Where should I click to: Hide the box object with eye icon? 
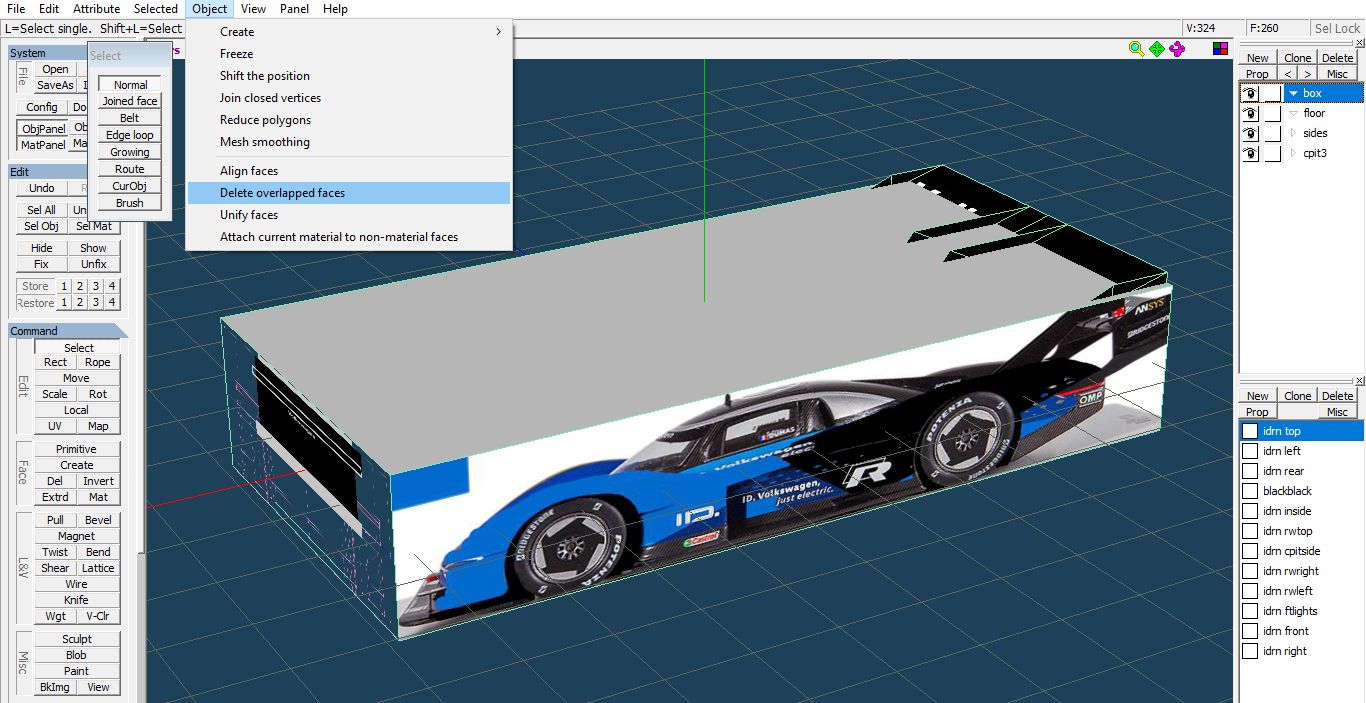pos(1250,93)
